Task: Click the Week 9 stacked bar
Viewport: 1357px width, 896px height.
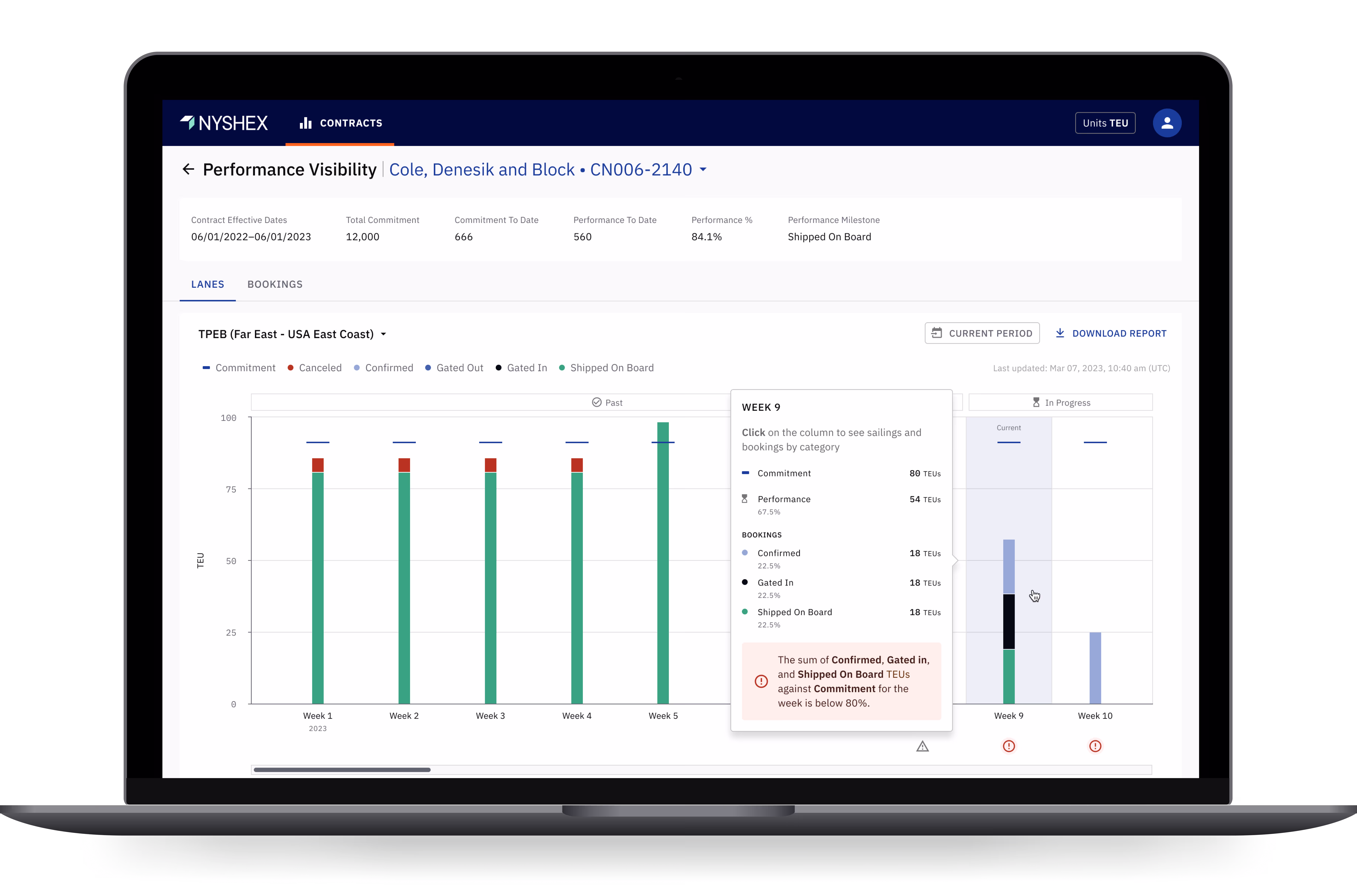Action: click(1009, 622)
